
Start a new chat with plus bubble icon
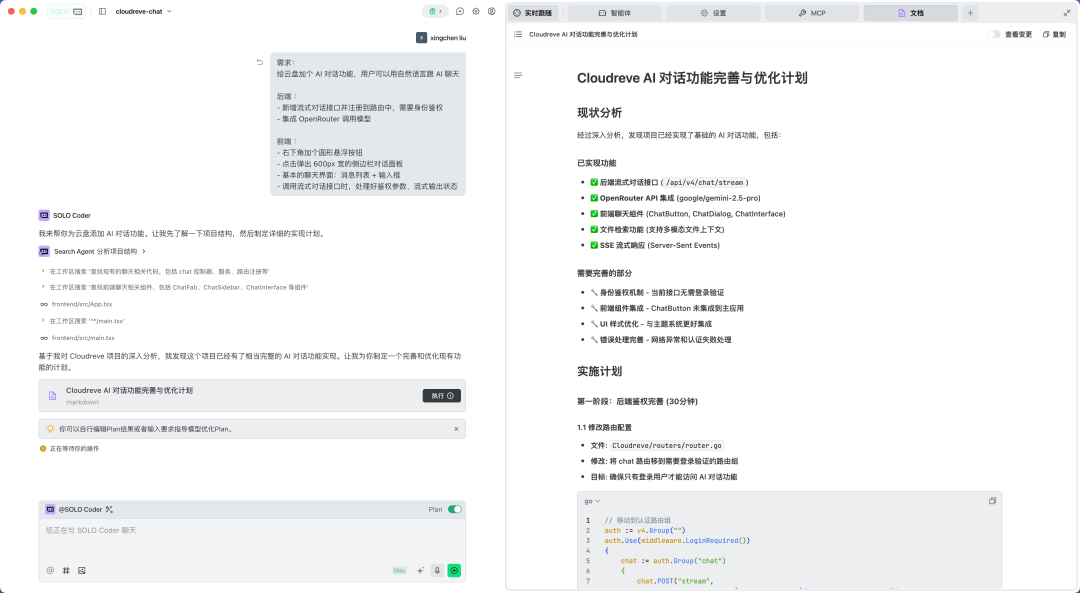tap(460, 12)
